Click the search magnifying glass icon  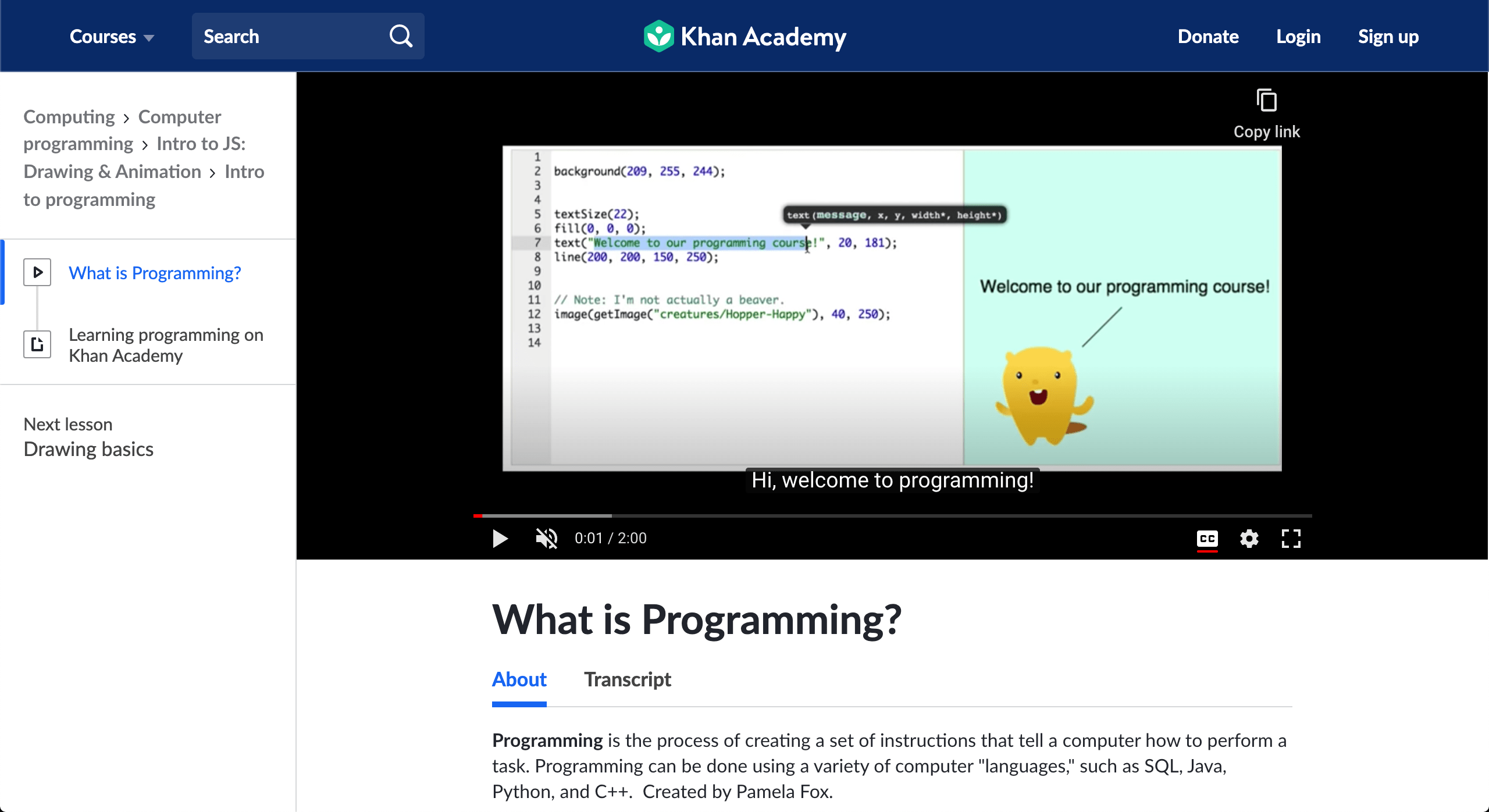tap(401, 36)
